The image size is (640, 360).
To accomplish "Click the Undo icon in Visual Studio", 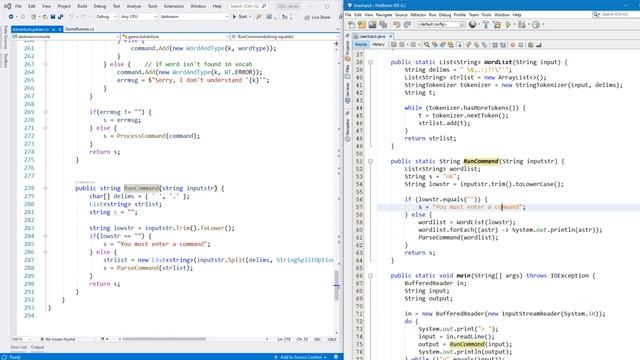I will pos(71,17).
